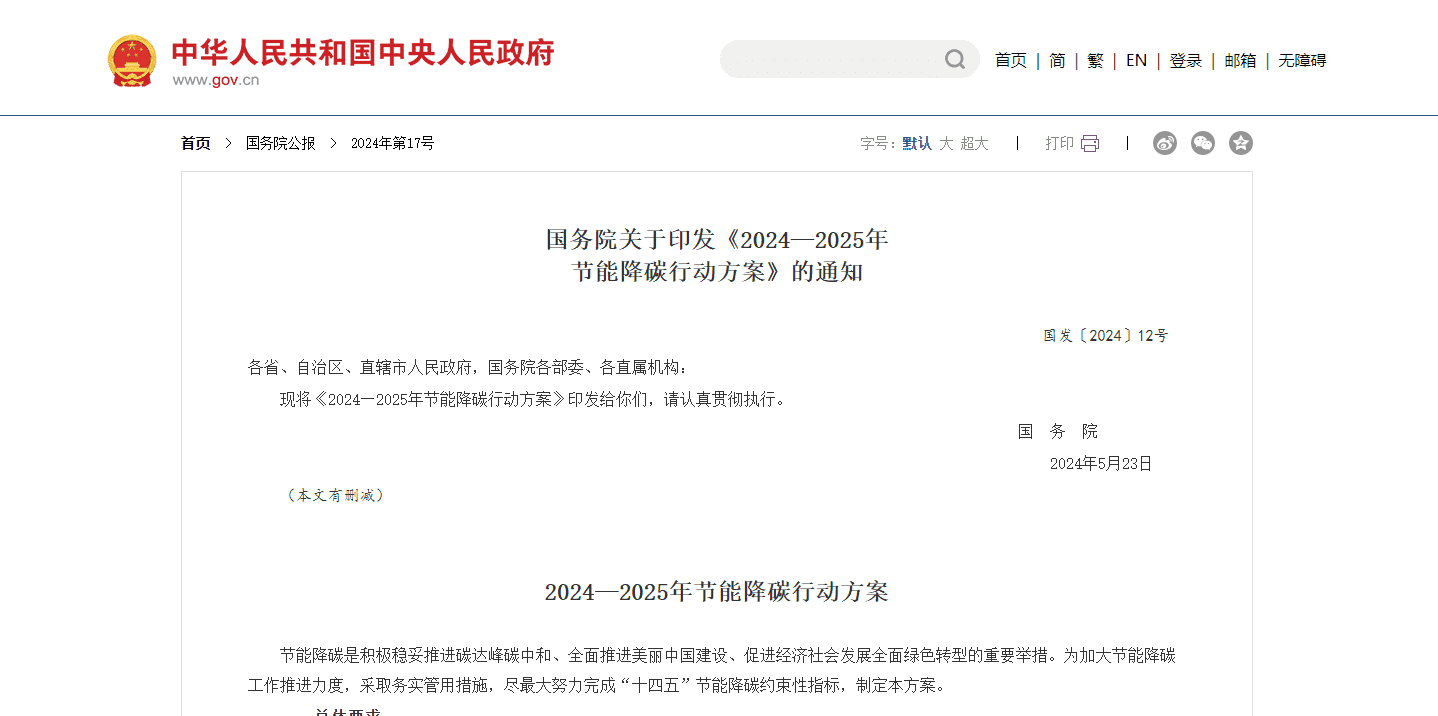Select the 默认 font size option

click(x=917, y=144)
